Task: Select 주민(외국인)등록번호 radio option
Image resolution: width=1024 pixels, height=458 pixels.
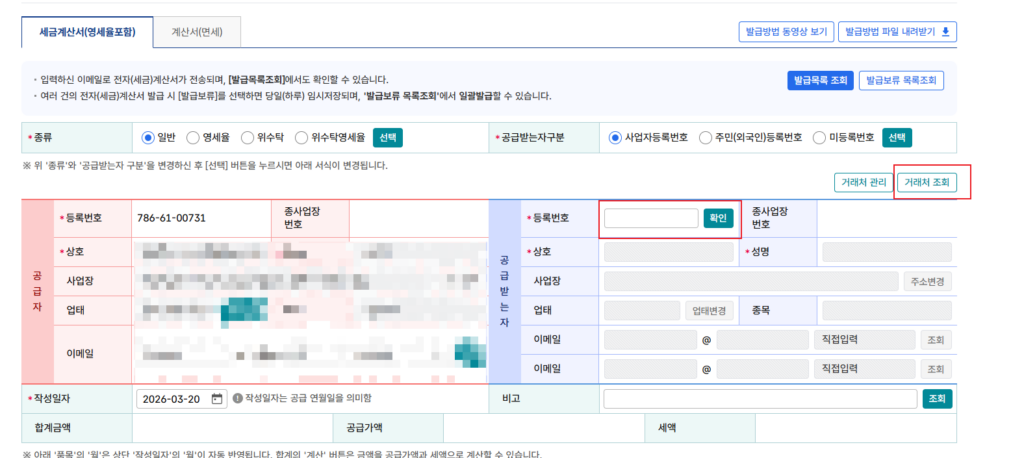Action: pos(705,138)
